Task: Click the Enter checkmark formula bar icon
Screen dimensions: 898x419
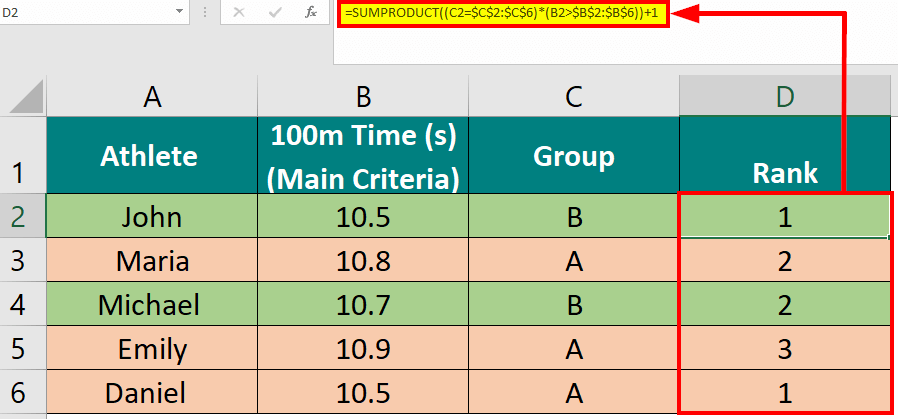Action: click(x=275, y=13)
